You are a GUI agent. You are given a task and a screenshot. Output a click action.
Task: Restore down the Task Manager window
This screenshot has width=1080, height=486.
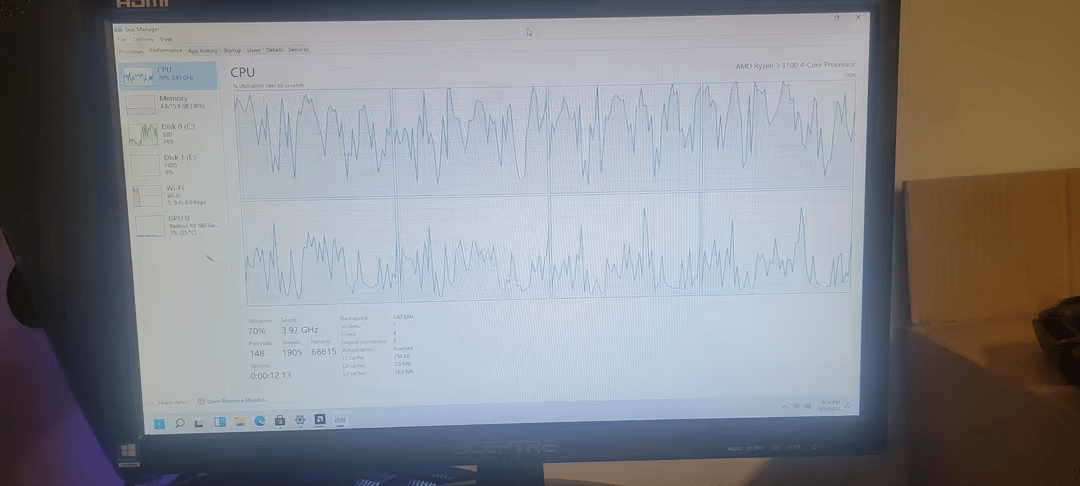(x=836, y=19)
